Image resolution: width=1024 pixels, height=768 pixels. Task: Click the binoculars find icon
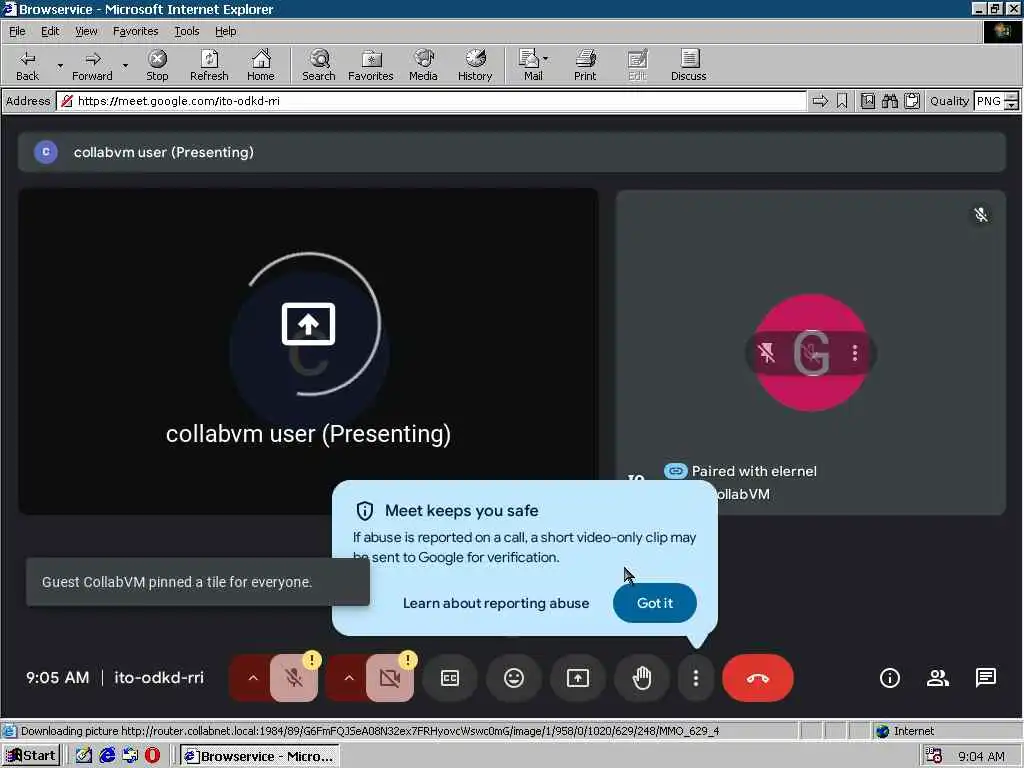(889, 101)
